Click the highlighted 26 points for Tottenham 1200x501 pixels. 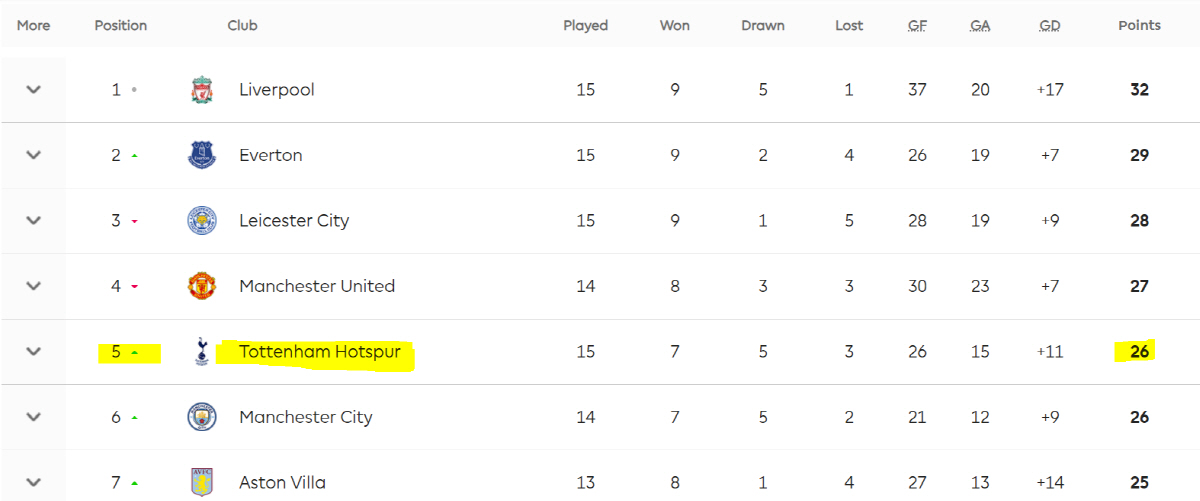point(1139,351)
